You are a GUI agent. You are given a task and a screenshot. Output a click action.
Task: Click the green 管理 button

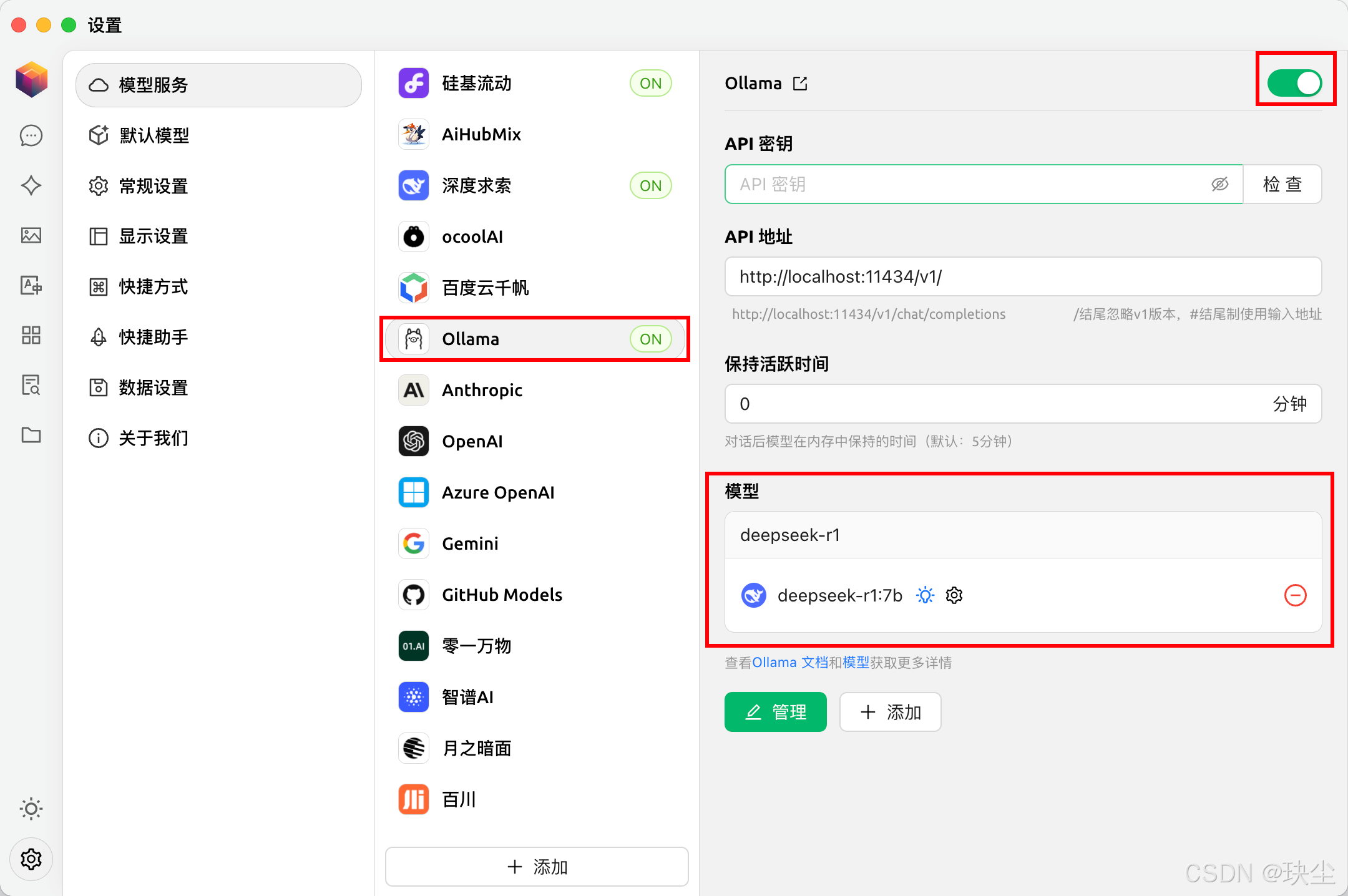coord(775,712)
